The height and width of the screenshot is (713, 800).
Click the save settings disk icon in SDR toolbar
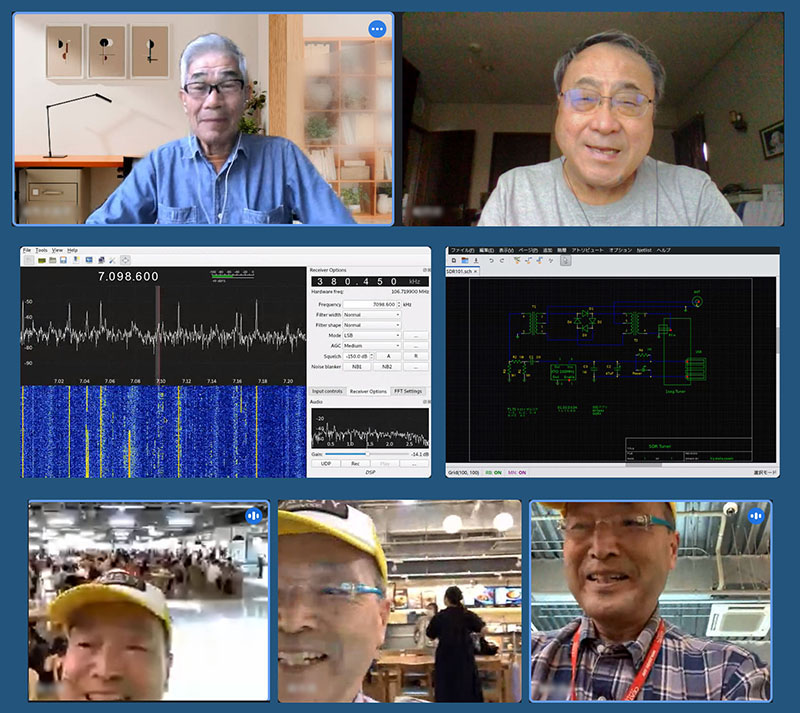pyautogui.click(x=63, y=260)
